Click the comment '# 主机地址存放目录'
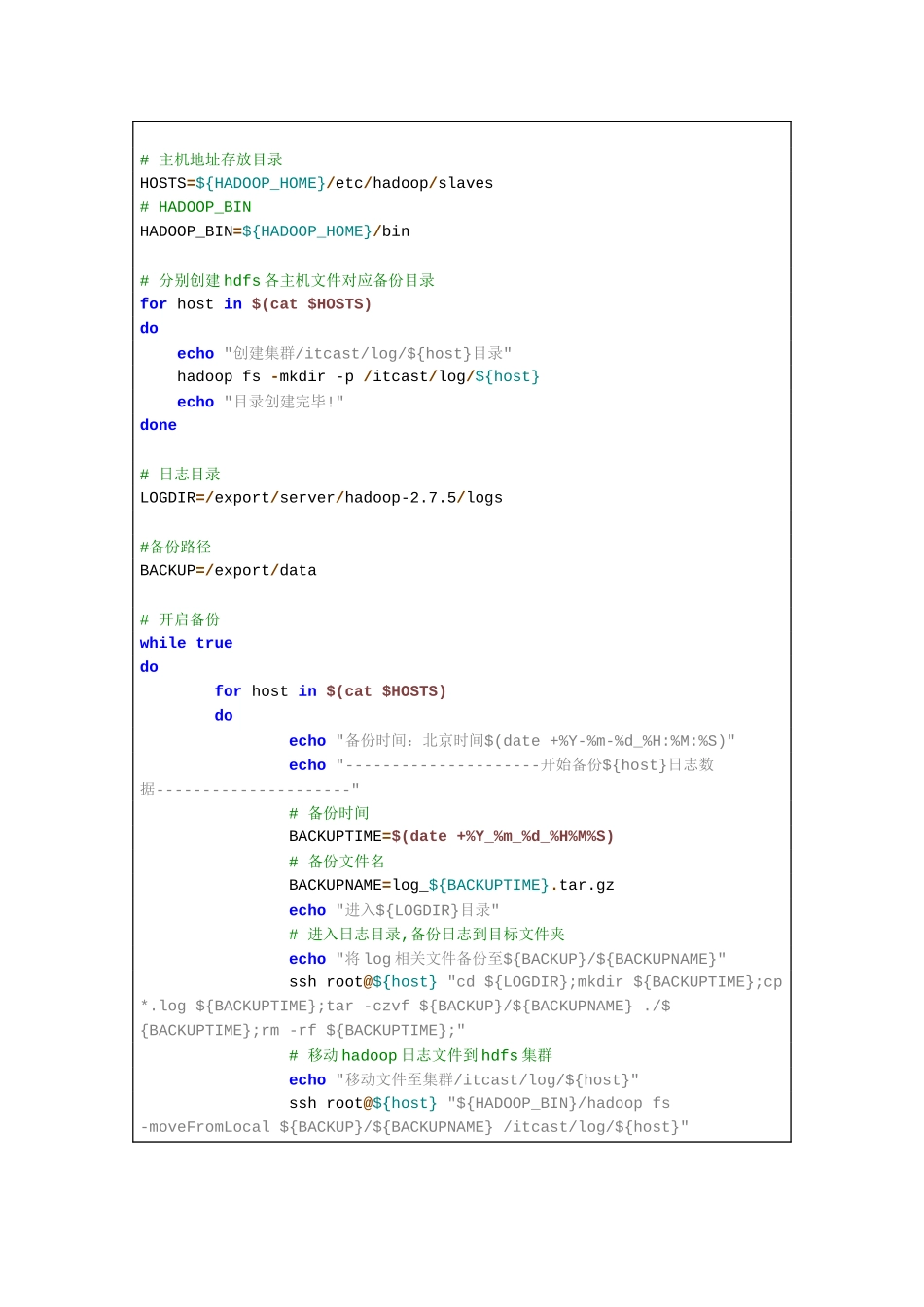This screenshot has width=924, height=1307. tap(211, 159)
